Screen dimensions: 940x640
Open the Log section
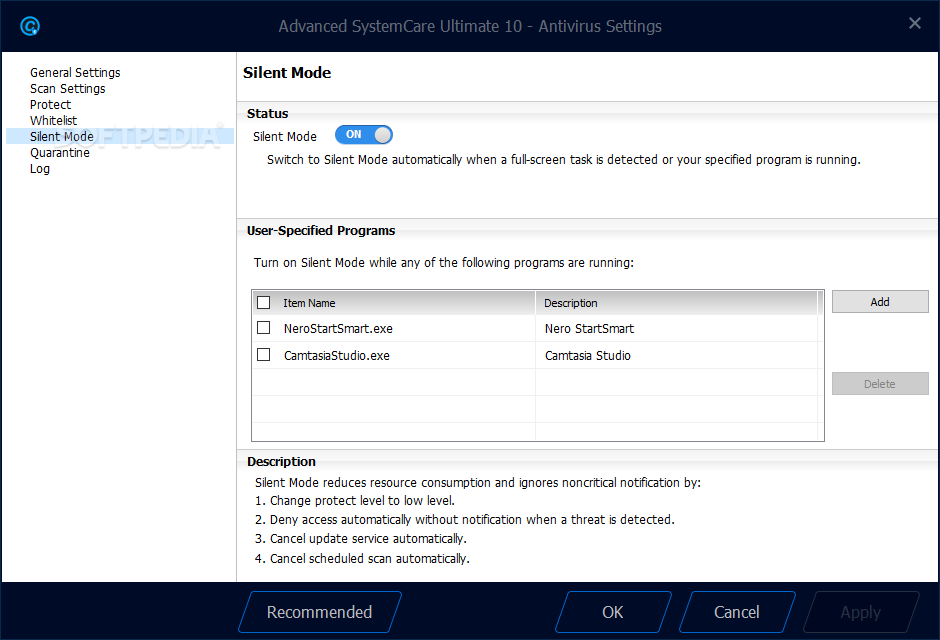tap(40, 169)
